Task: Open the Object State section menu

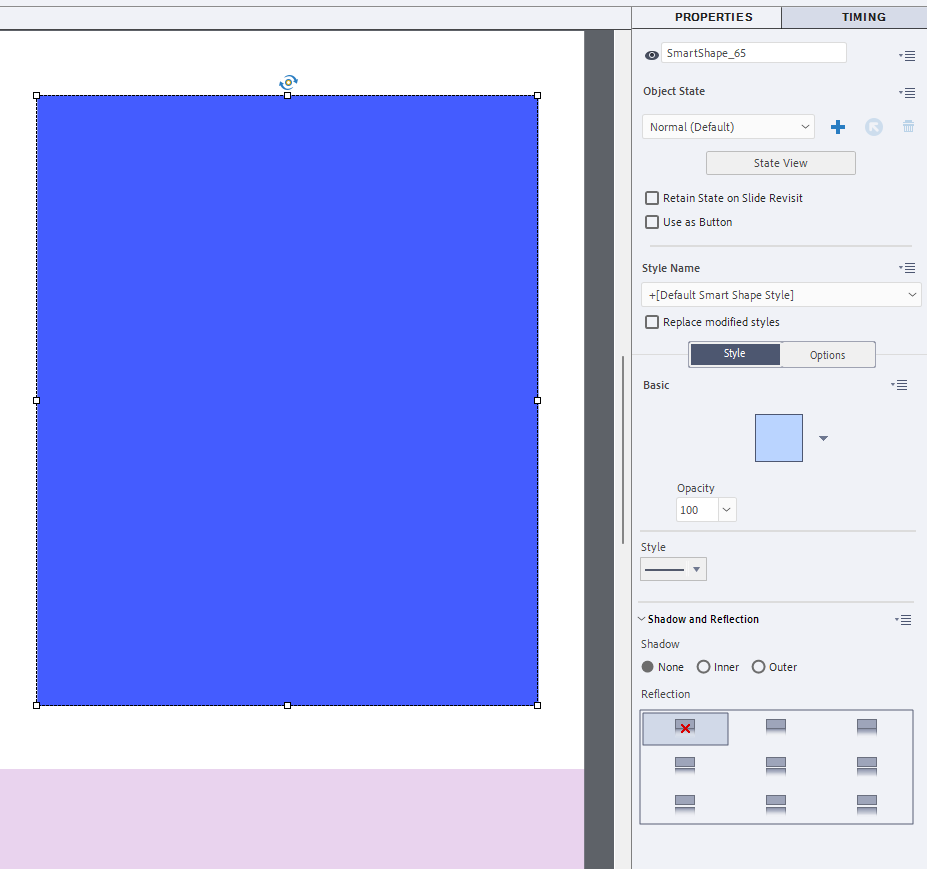Action: [x=906, y=92]
